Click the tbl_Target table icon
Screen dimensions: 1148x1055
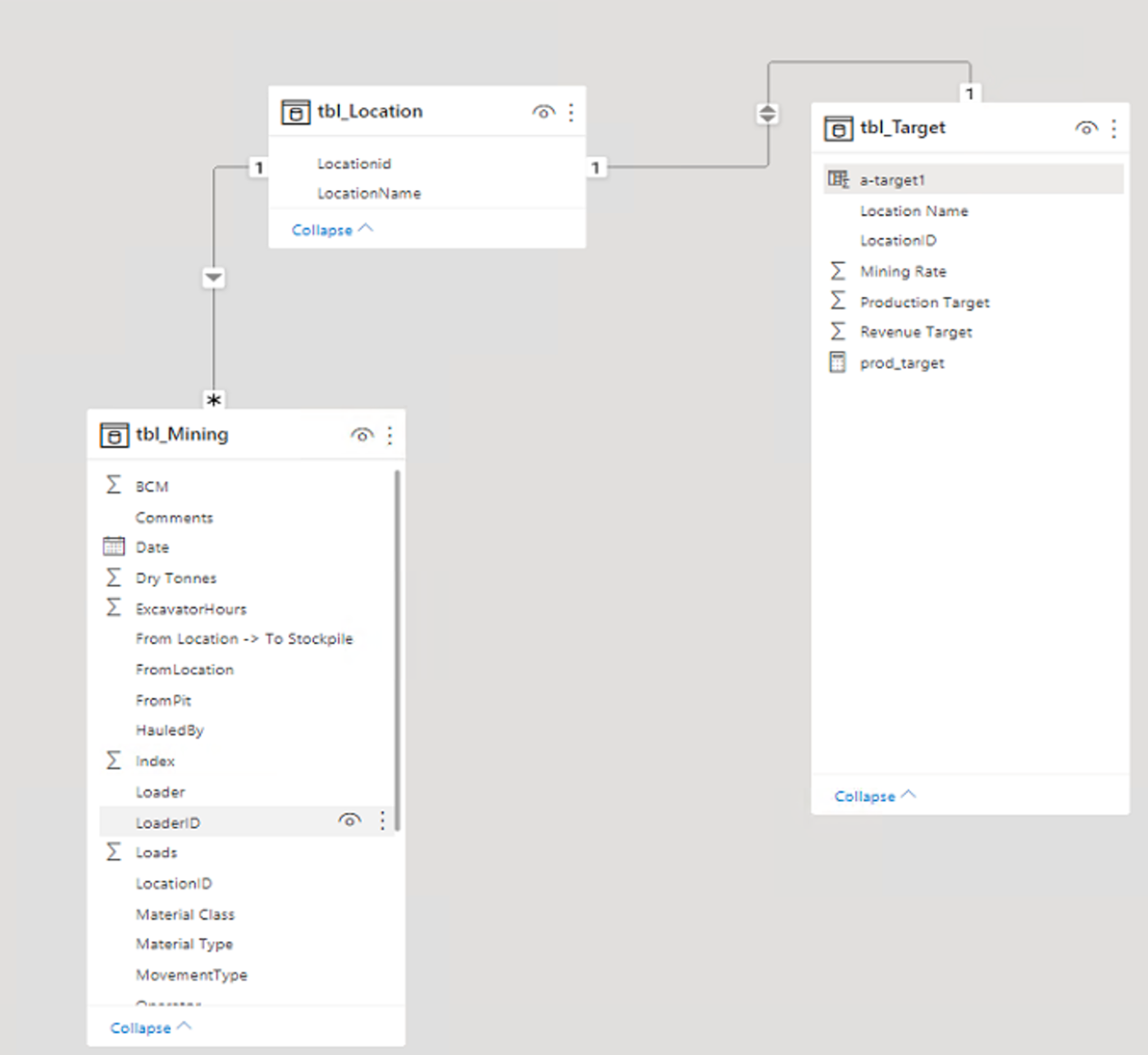838,129
